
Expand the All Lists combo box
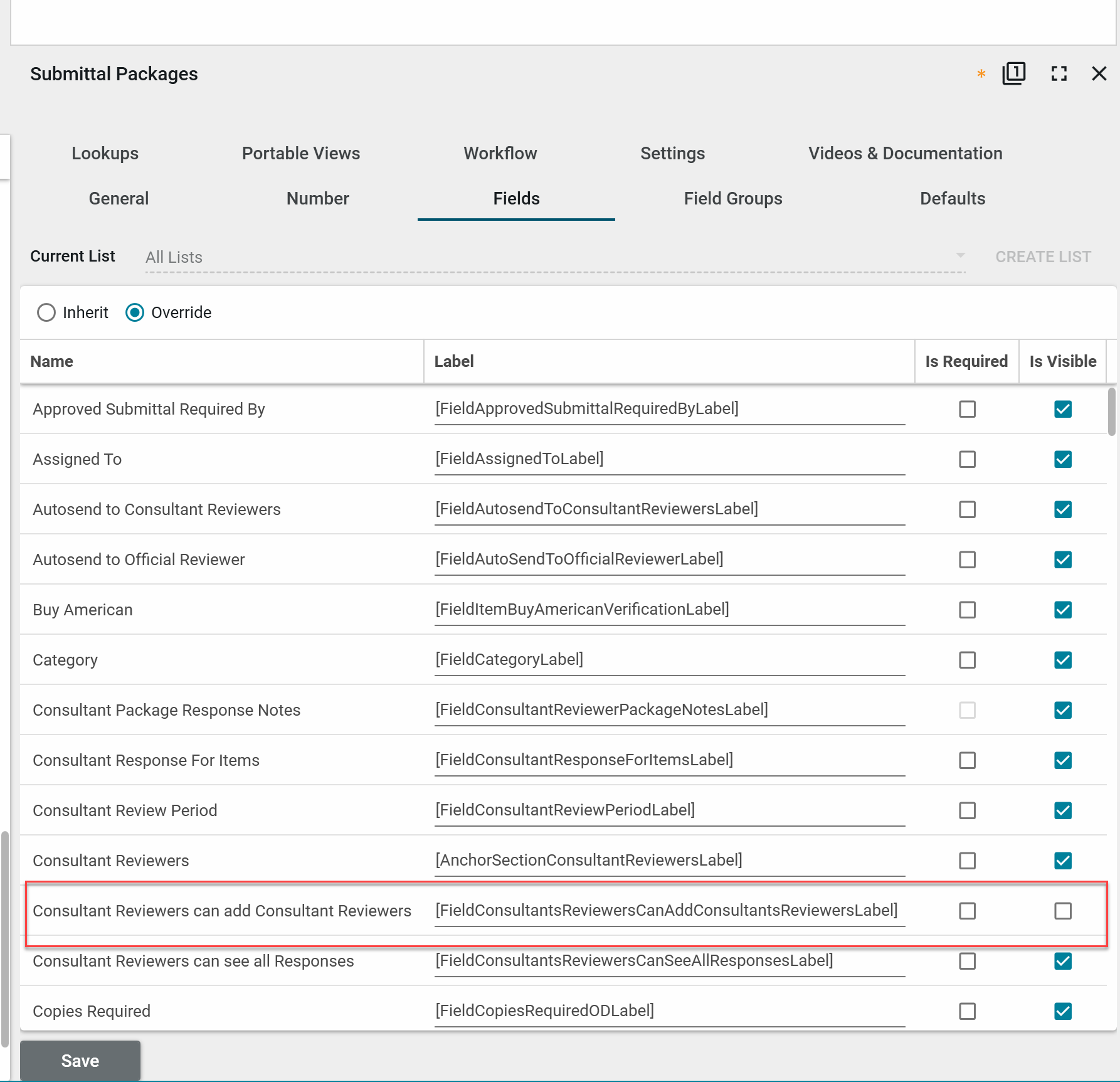point(552,257)
